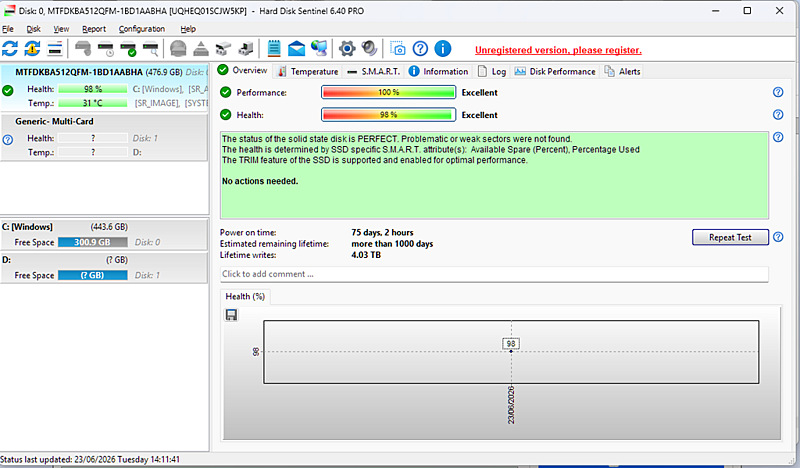Switch to the Temperature tab
Viewport: 800px width, 468px height.
pos(308,71)
